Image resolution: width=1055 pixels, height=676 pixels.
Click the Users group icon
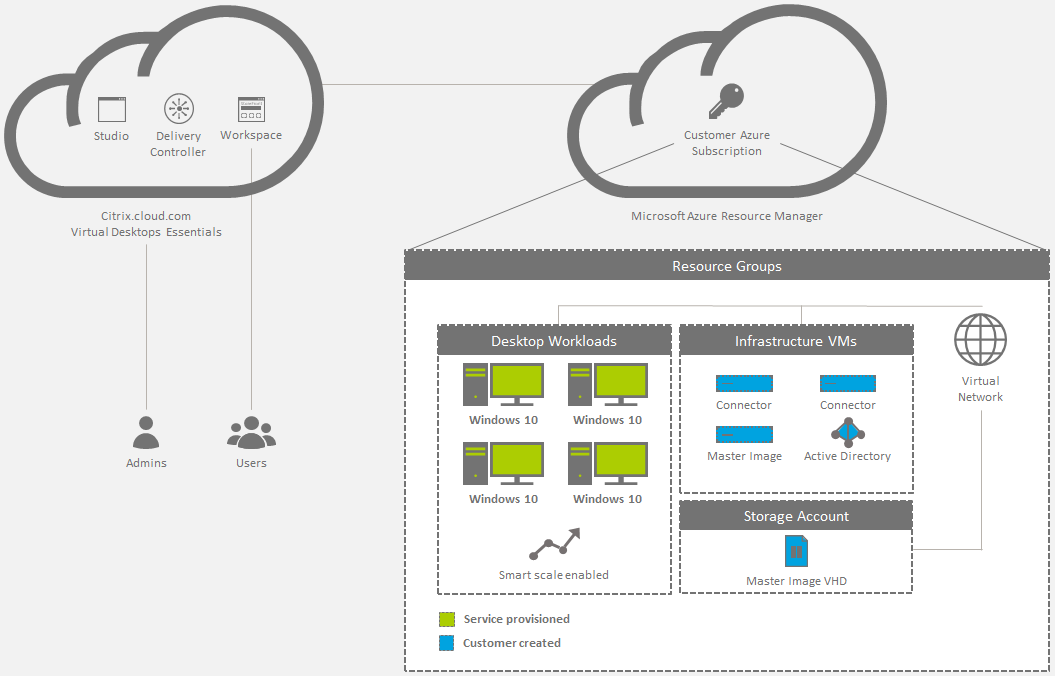pyautogui.click(x=252, y=433)
